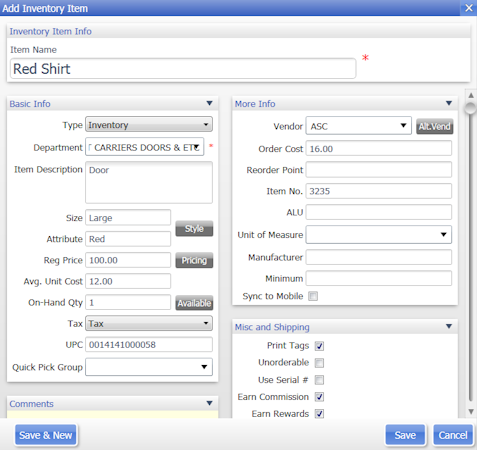The height and width of the screenshot is (450, 477).
Task: Collapse the More Info panel arrow
Action: [449, 103]
